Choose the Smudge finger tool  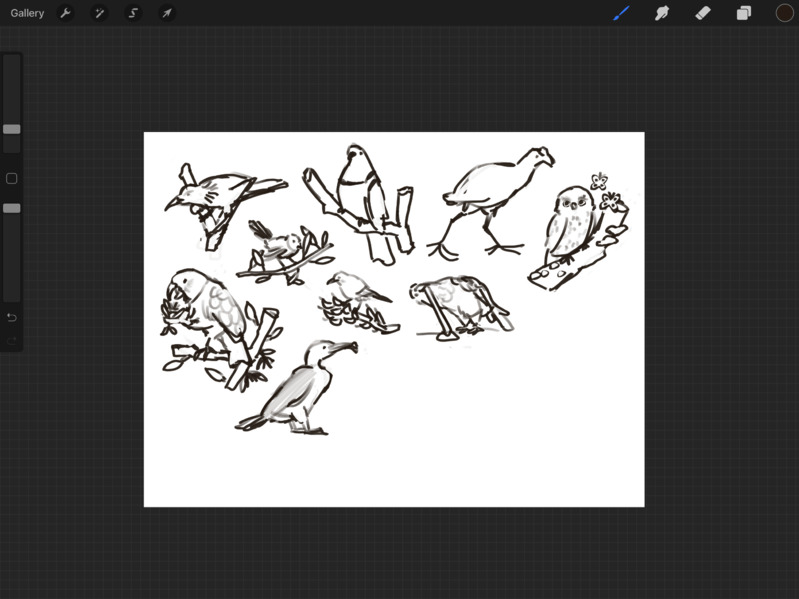click(x=662, y=13)
